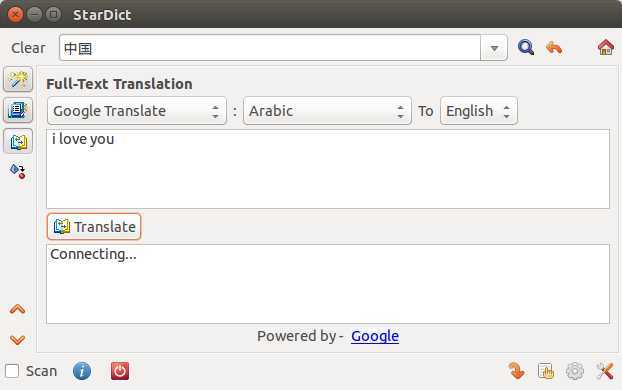
Task: Select the magic wand fuzzy query icon
Action: tap(18, 79)
